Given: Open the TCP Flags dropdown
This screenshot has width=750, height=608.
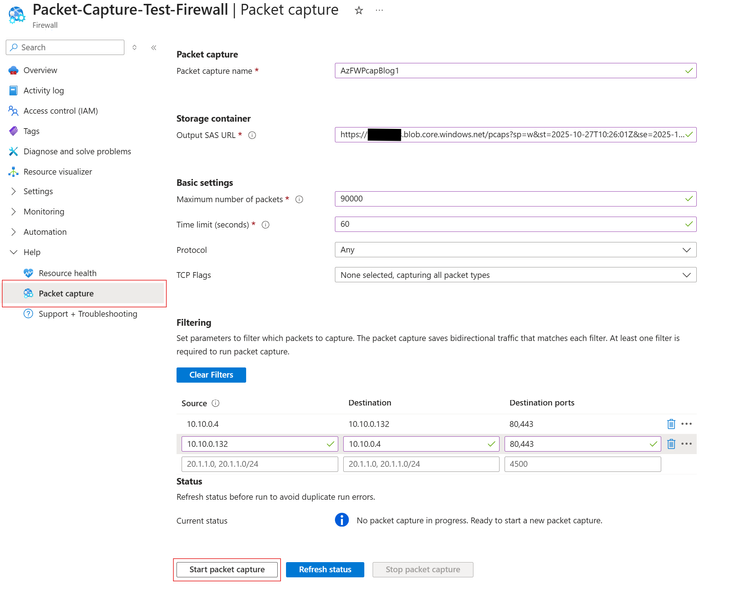Looking at the screenshot, I should click(515, 275).
